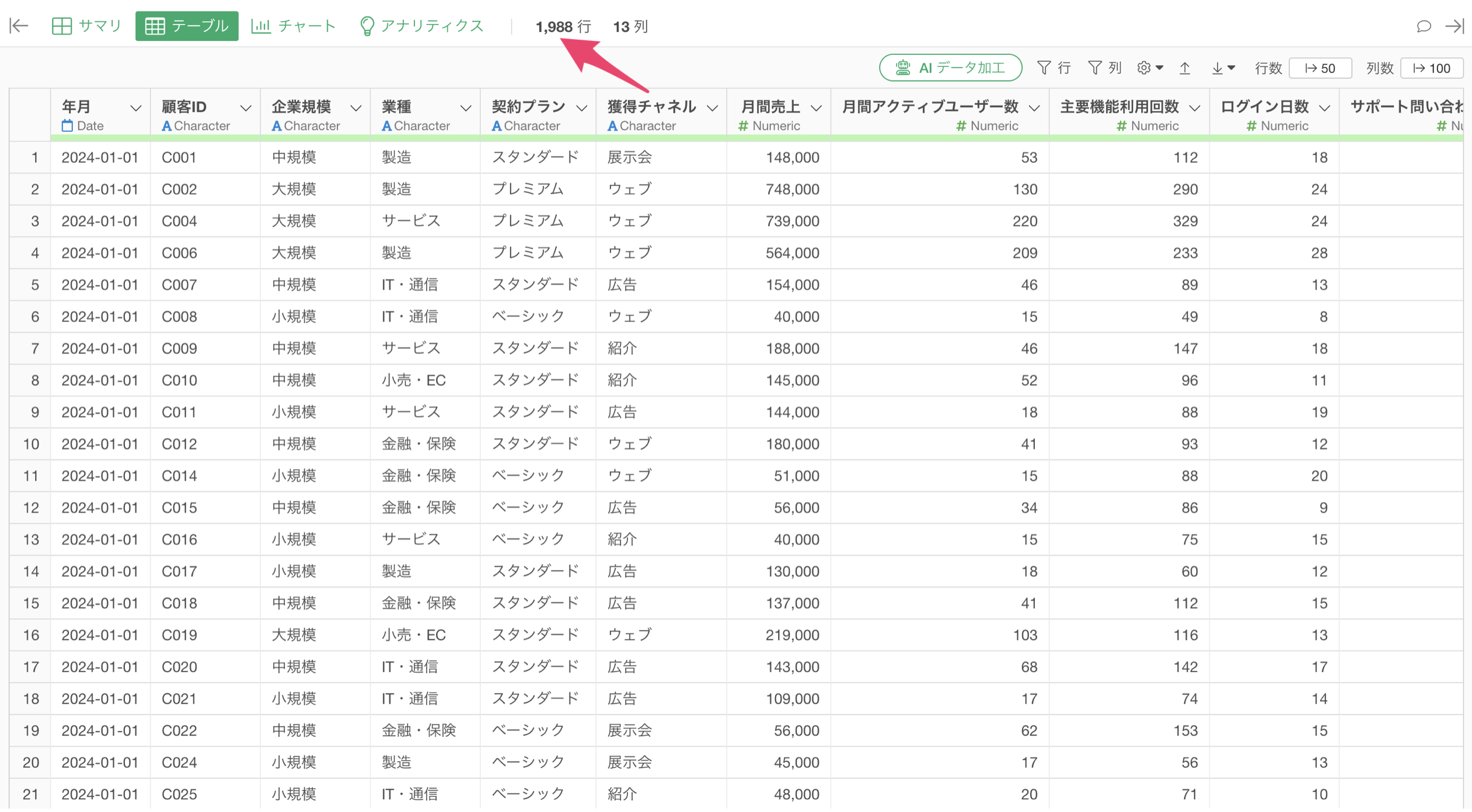Open the column filter (列) funnel
The width and height of the screenshot is (1472, 812).
[x=1104, y=68]
